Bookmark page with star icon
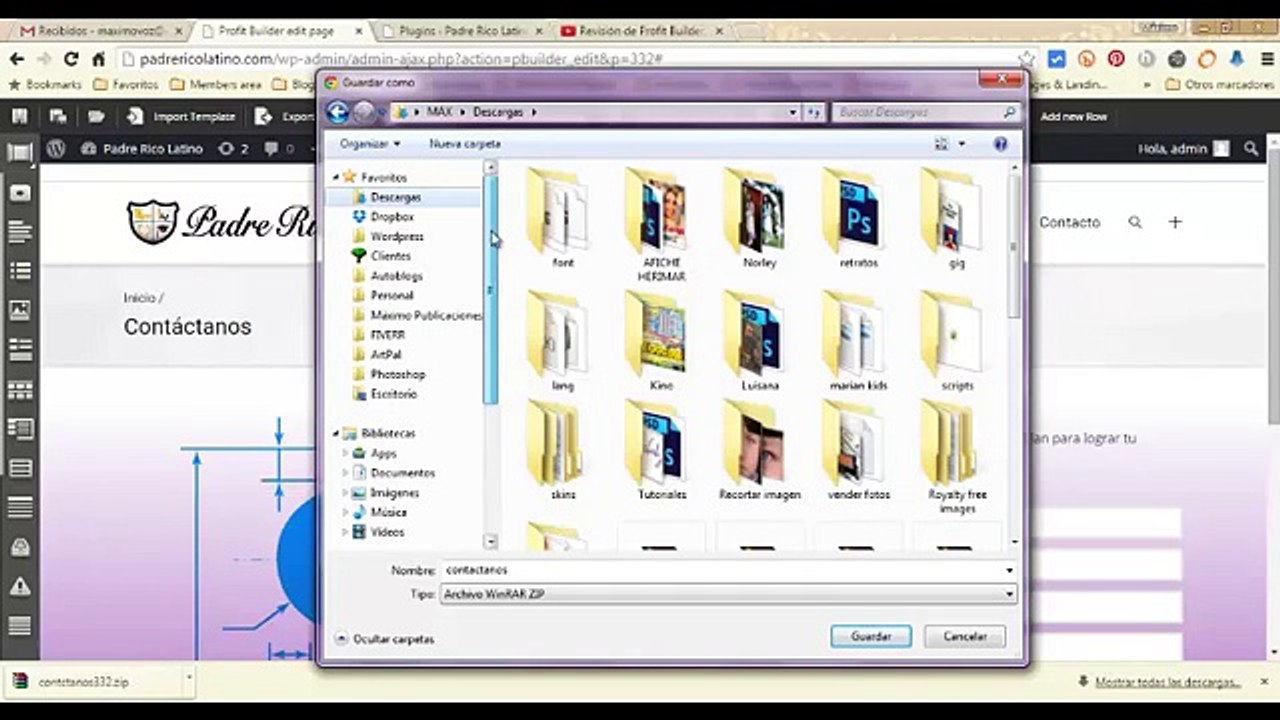This screenshot has height=720, width=1280. click(1026, 59)
